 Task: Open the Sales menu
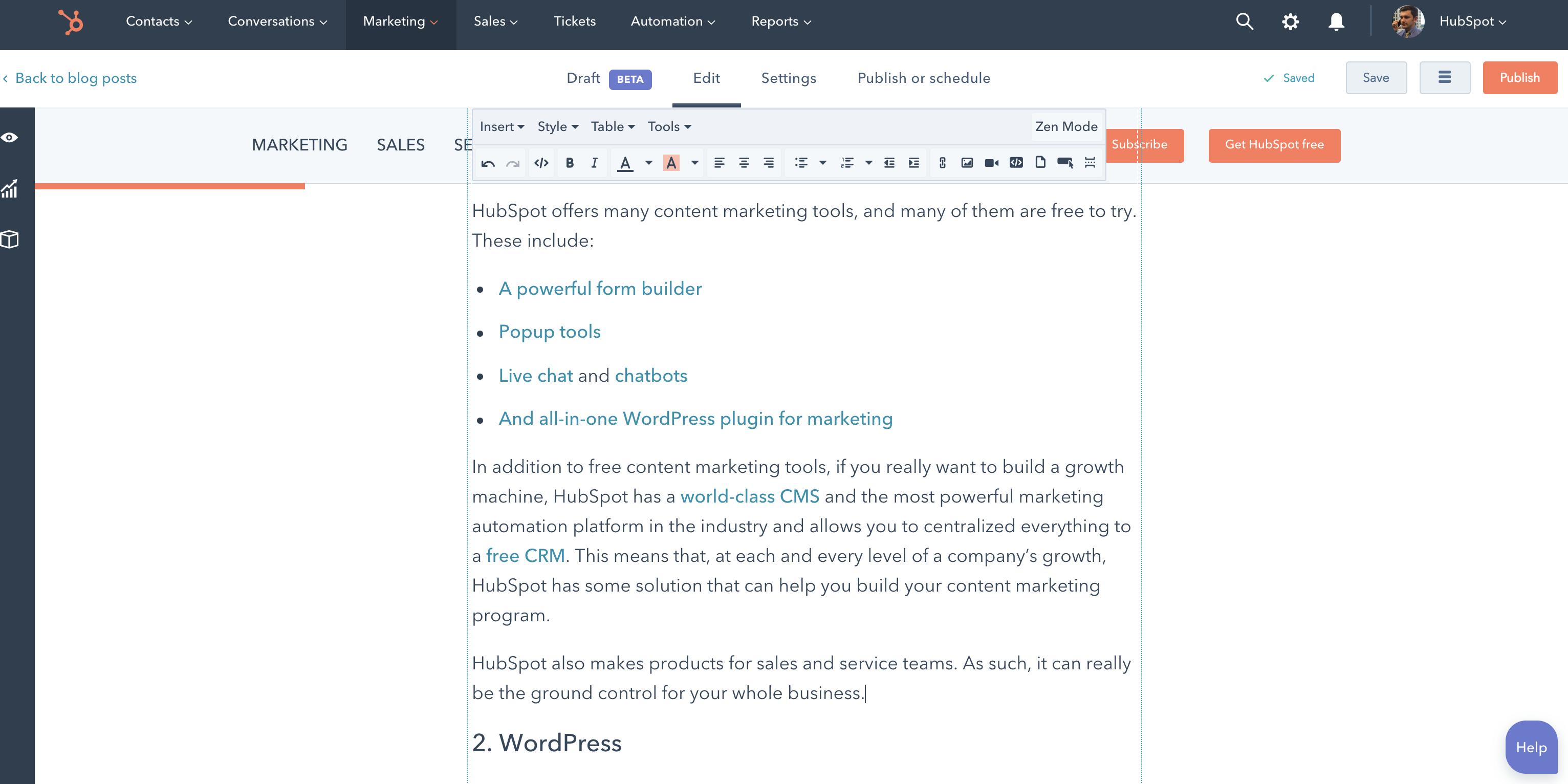tap(495, 22)
